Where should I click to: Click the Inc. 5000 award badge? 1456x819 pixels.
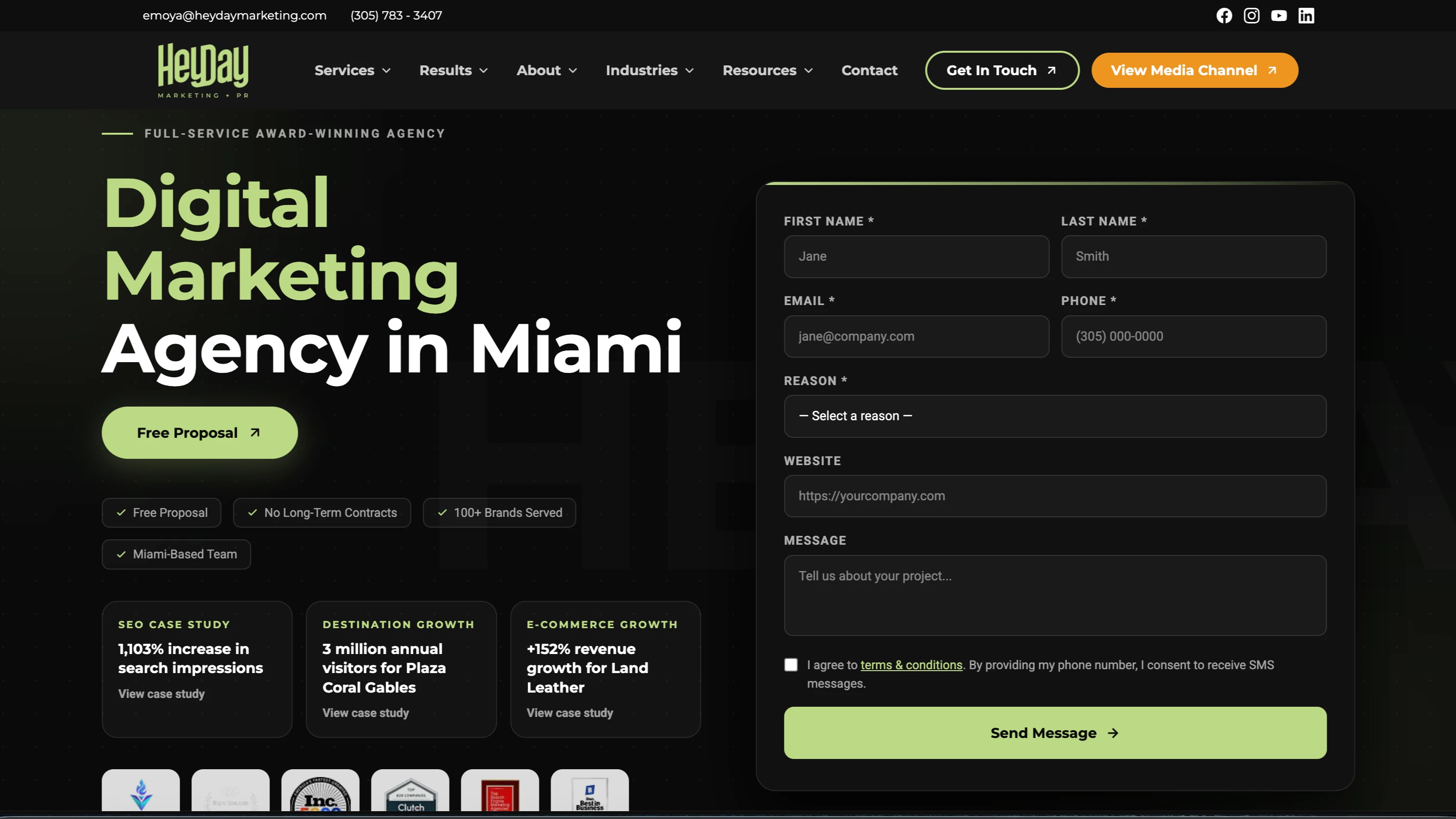click(321, 790)
